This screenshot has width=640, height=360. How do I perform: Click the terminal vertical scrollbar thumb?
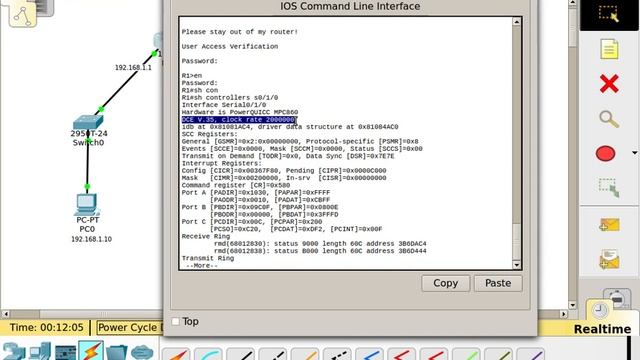pos(516,242)
